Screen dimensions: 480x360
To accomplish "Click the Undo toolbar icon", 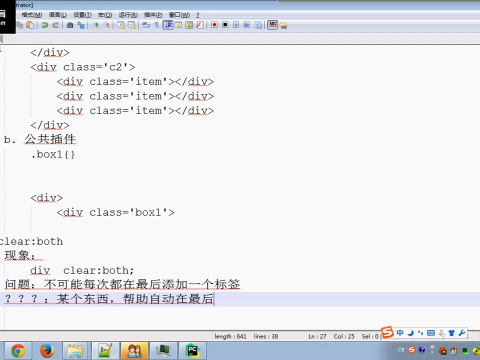I will click(45, 25).
